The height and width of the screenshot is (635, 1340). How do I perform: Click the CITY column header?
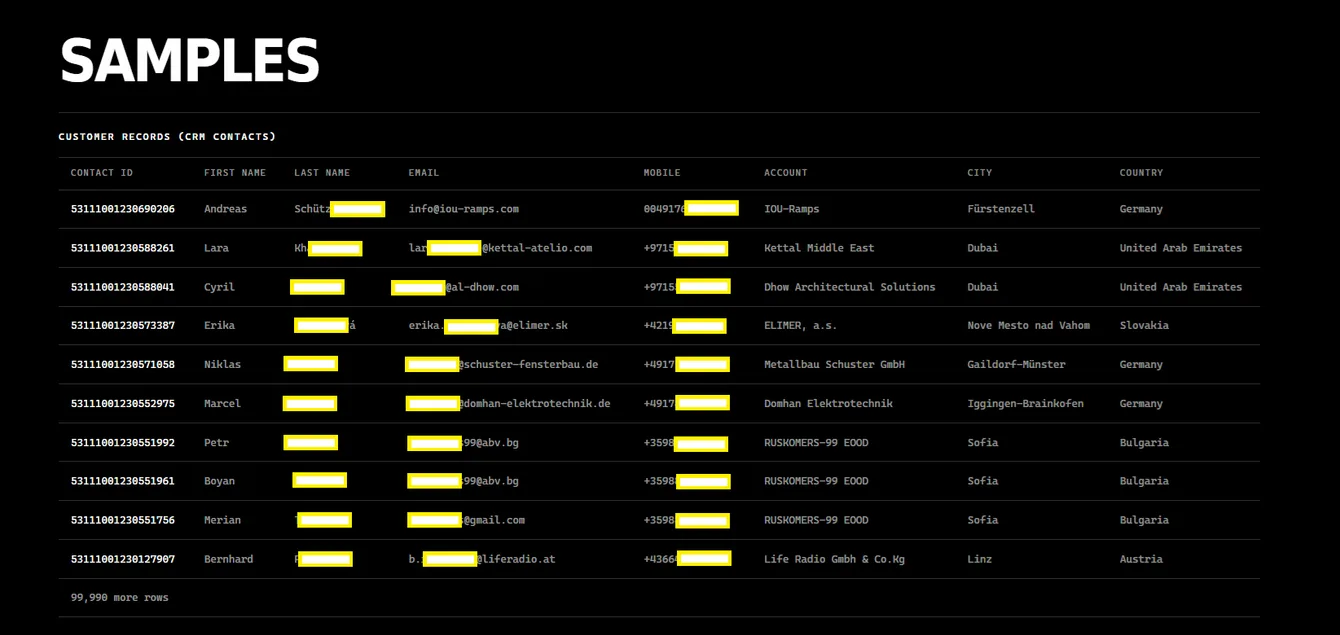point(980,173)
